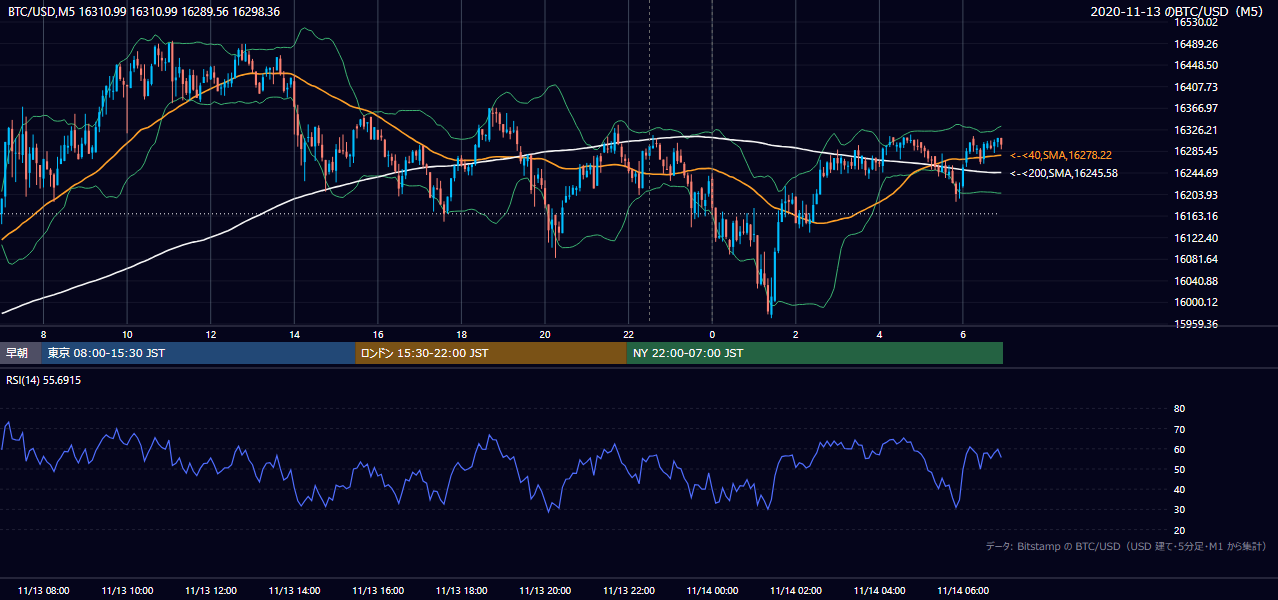The width and height of the screenshot is (1278, 600).
Task: Click price axis value 16530.02
Action: pos(1195,22)
